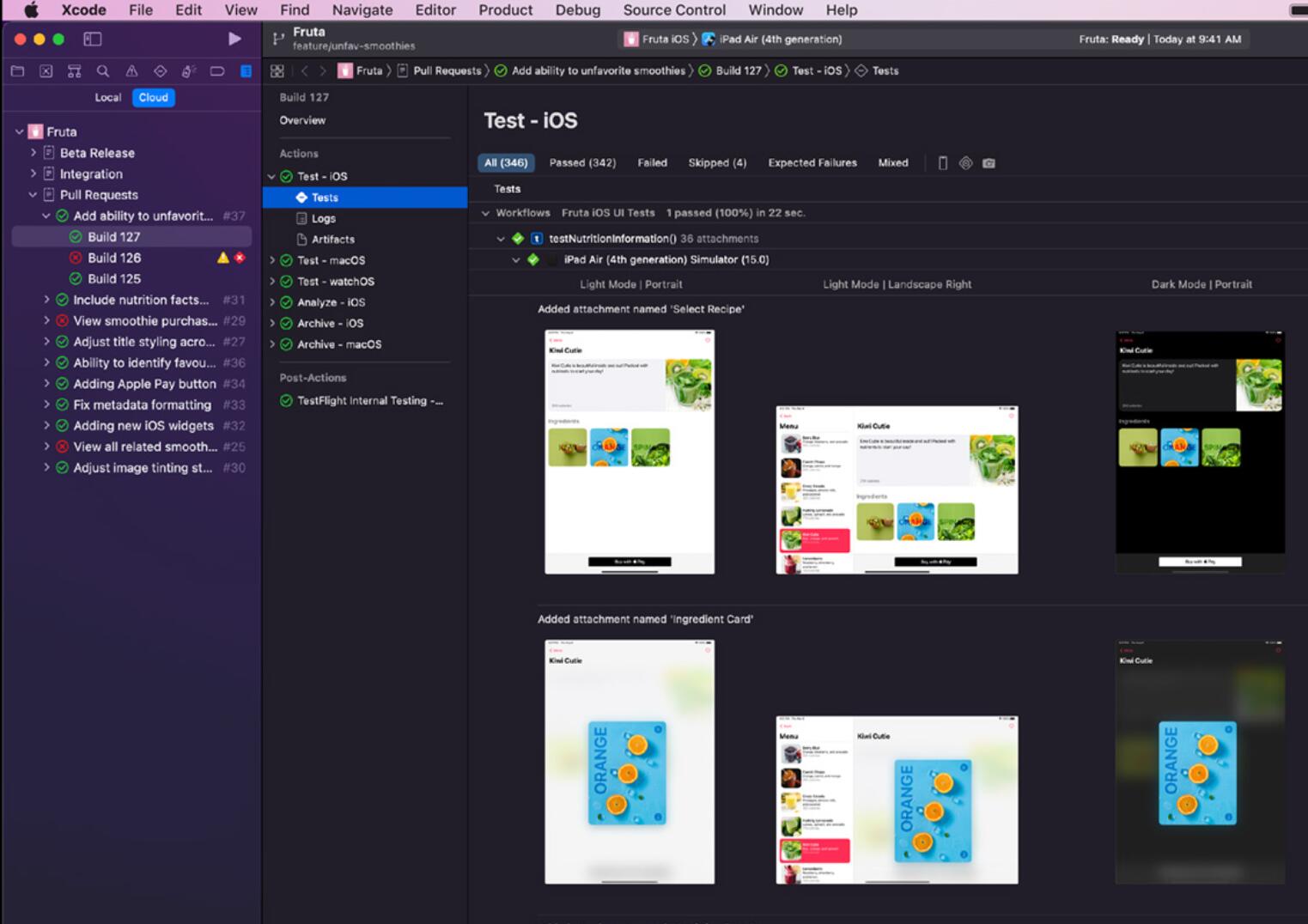Open the debug navigator icon
The image size is (1308, 924).
pos(189,71)
